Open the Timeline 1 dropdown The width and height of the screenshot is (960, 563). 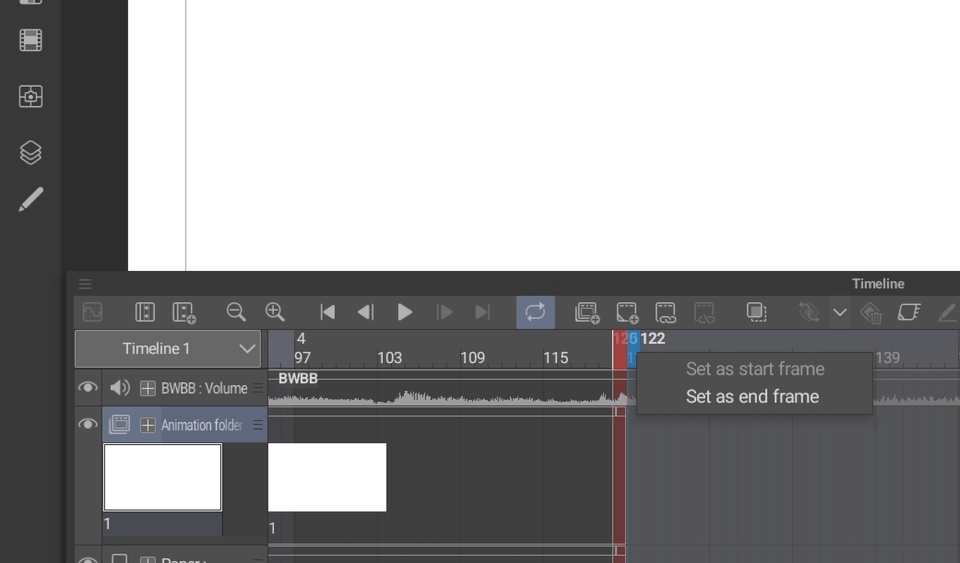tap(168, 349)
